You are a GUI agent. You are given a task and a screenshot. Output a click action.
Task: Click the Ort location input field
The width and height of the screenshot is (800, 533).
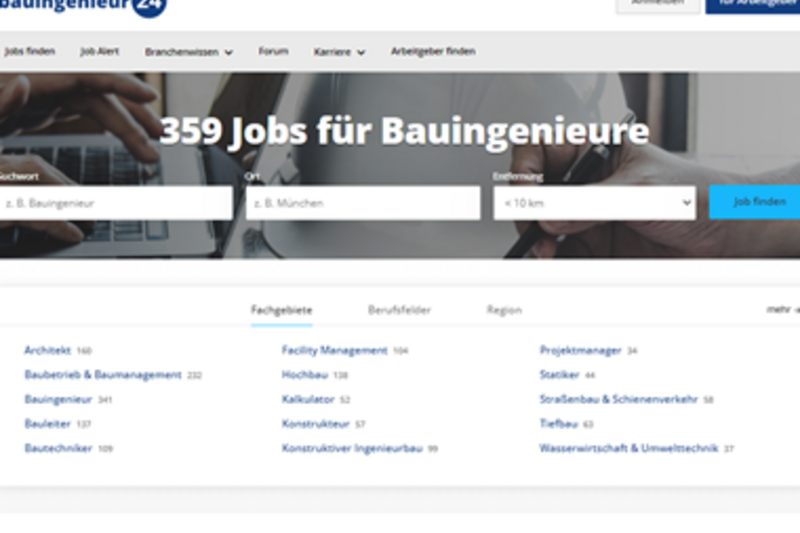(362, 202)
